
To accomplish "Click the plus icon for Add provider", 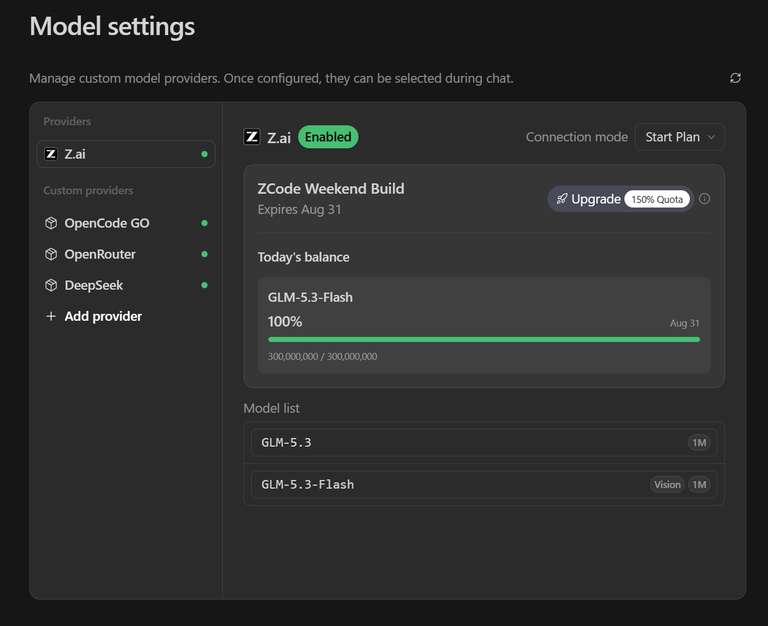I will (x=50, y=316).
